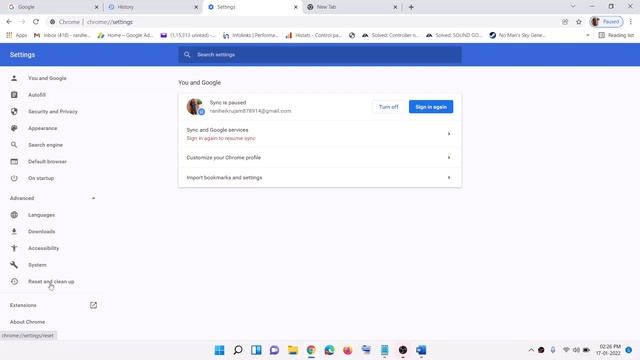Viewport: 640px width, 360px height.
Task: Open the tab search dropdown arrow
Action: coord(573,7)
